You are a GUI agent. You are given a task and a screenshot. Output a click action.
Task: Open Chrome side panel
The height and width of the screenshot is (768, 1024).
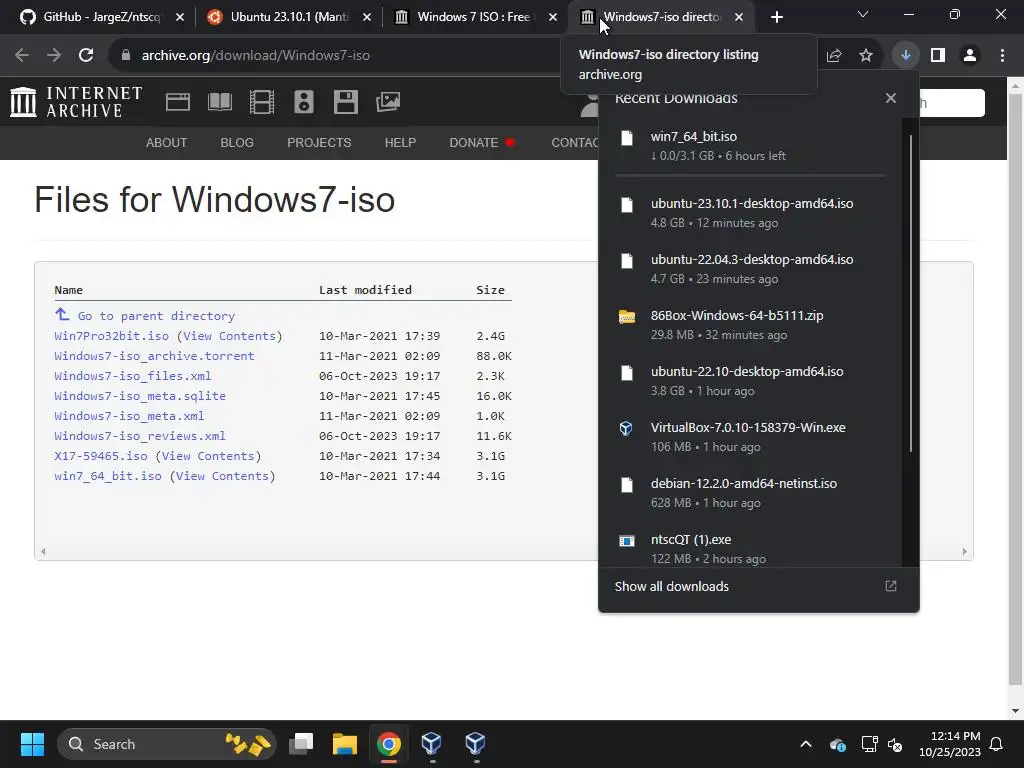938,55
